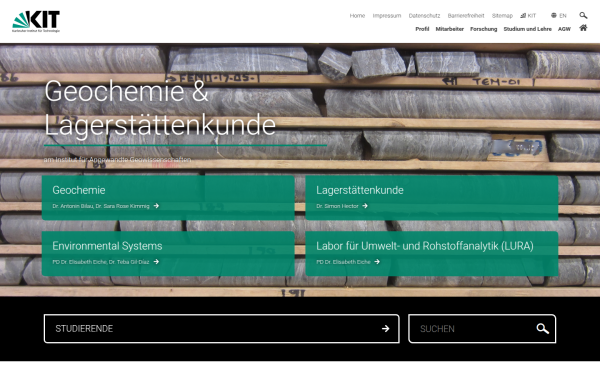Open Impressum page

(387, 16)
